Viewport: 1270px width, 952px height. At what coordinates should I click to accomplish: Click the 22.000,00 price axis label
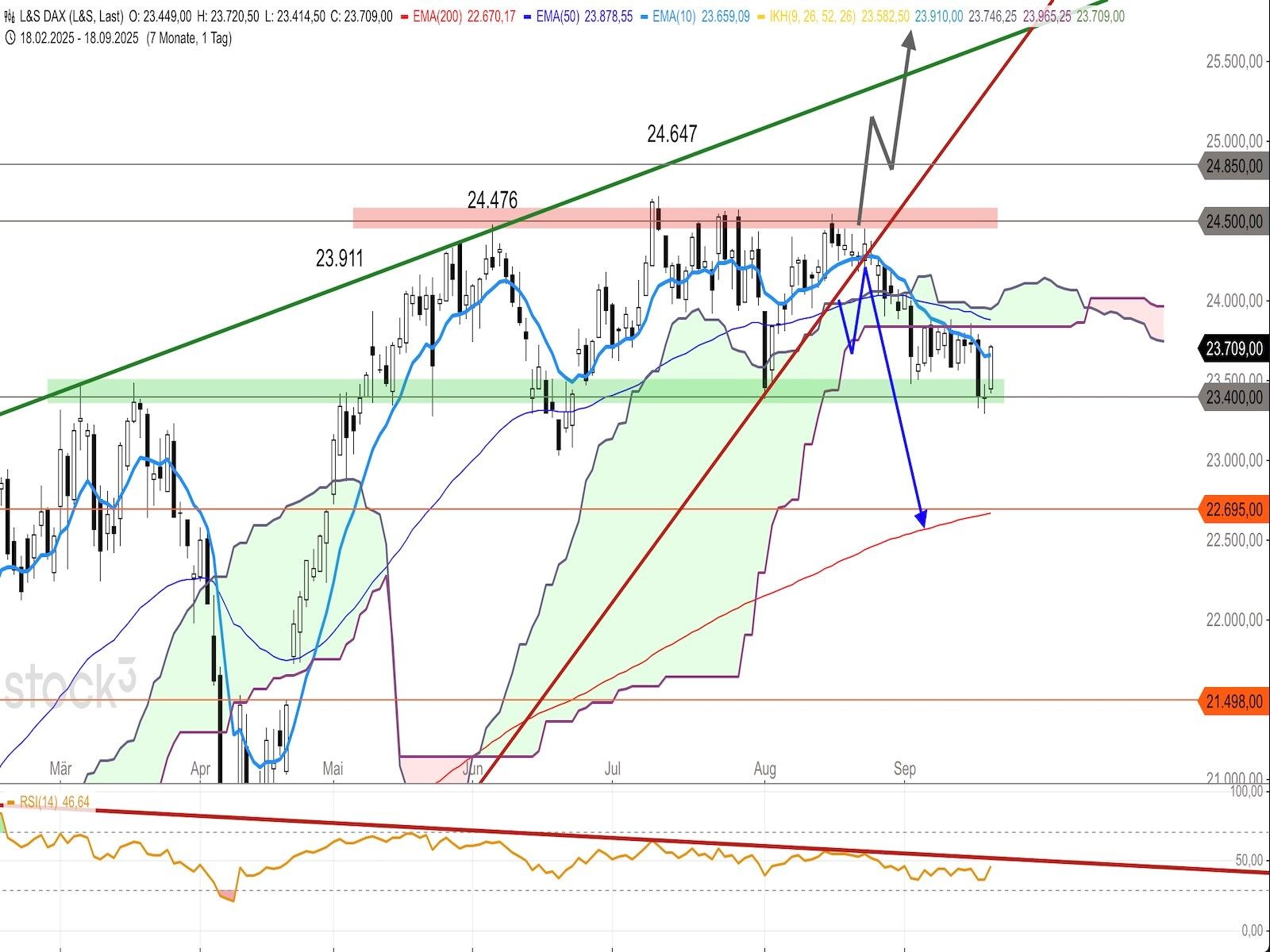click(x=1234, y=620)
